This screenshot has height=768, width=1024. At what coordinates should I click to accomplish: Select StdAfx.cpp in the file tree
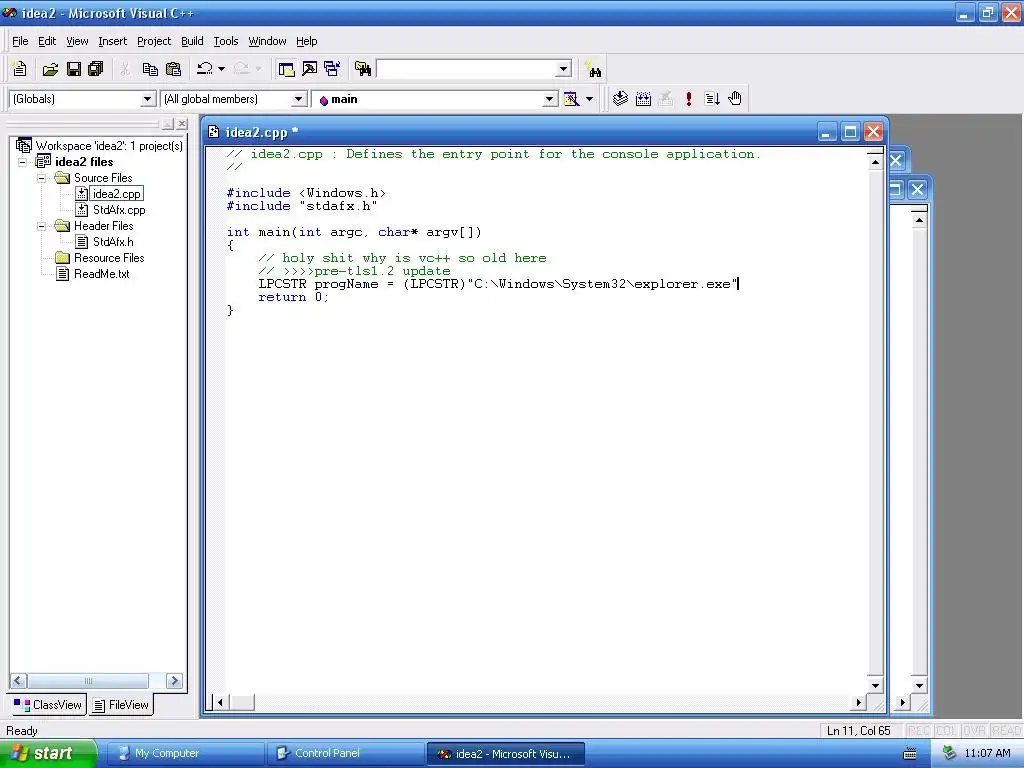point(119,210)
